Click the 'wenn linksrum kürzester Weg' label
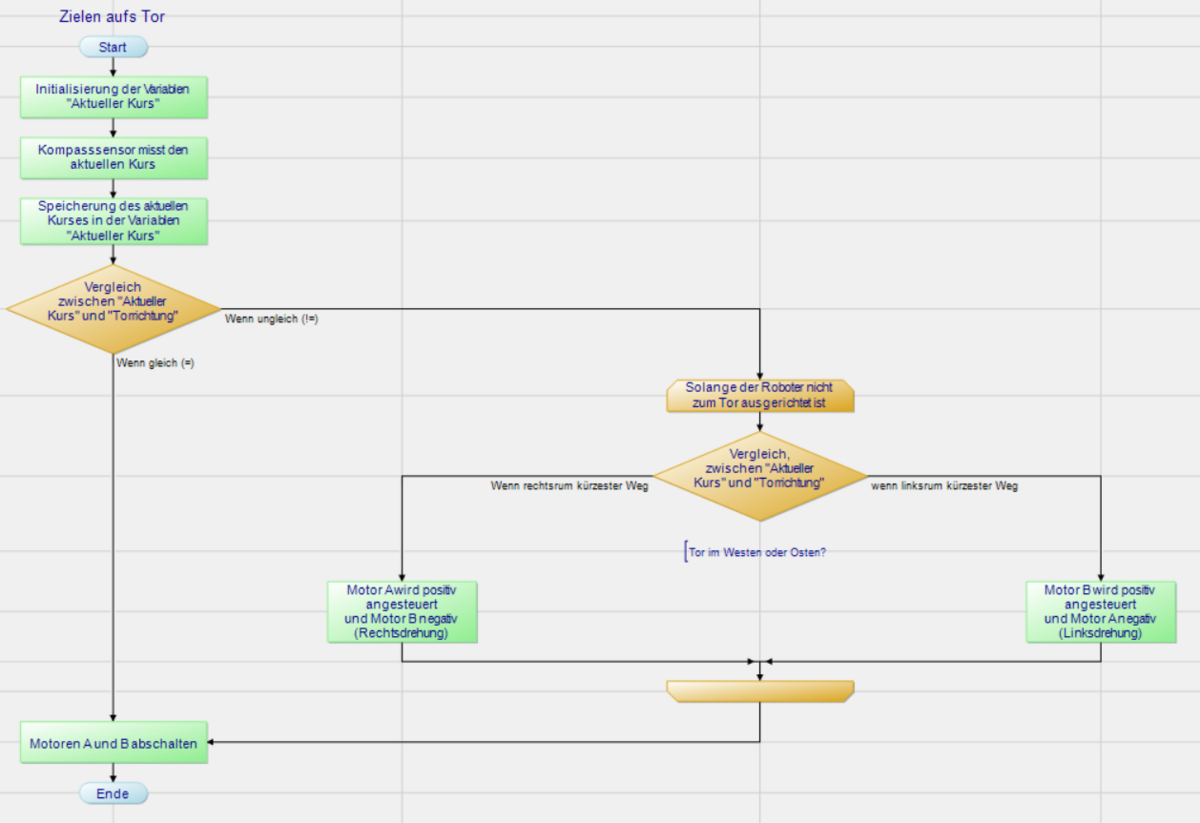 [x=944, y=487]
